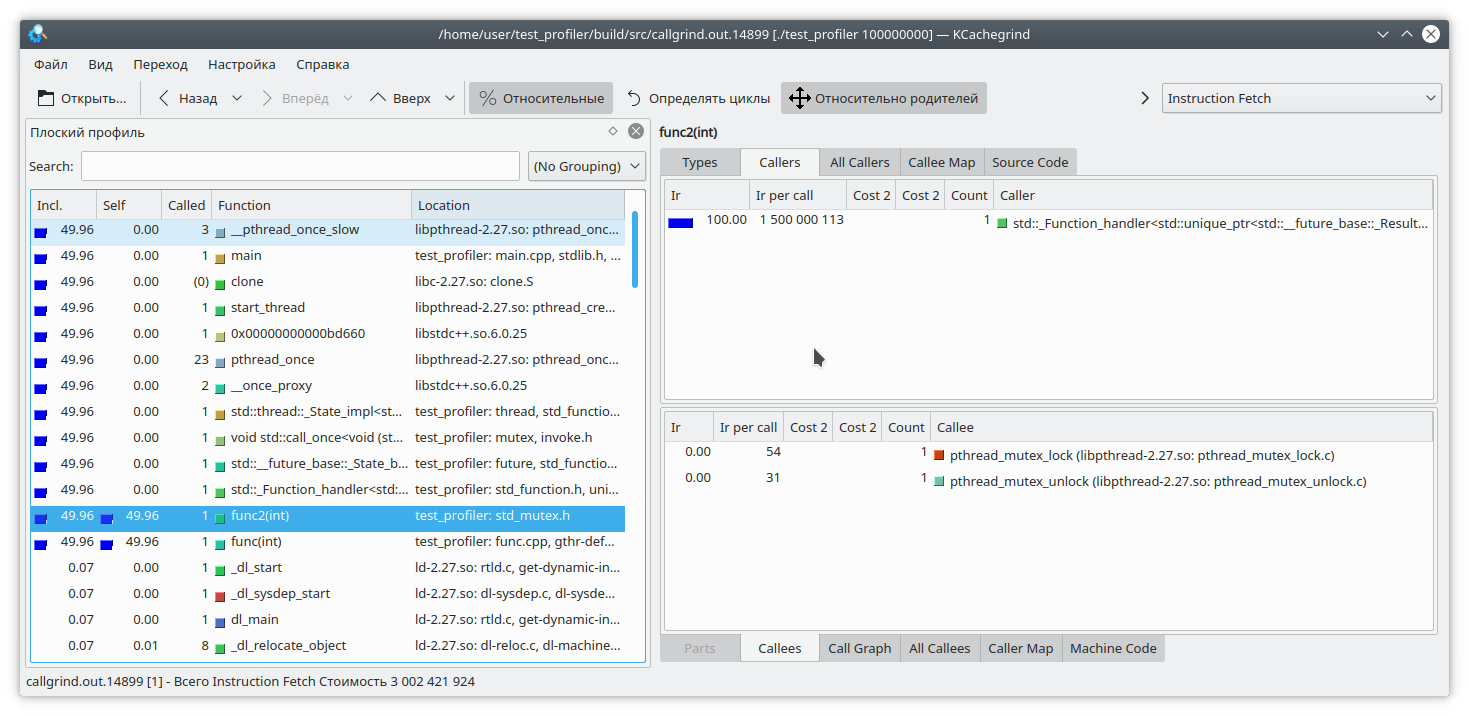Sort flat profile by Called column
The height and width of the screenshot is (716, 1469).
[186, 205]
